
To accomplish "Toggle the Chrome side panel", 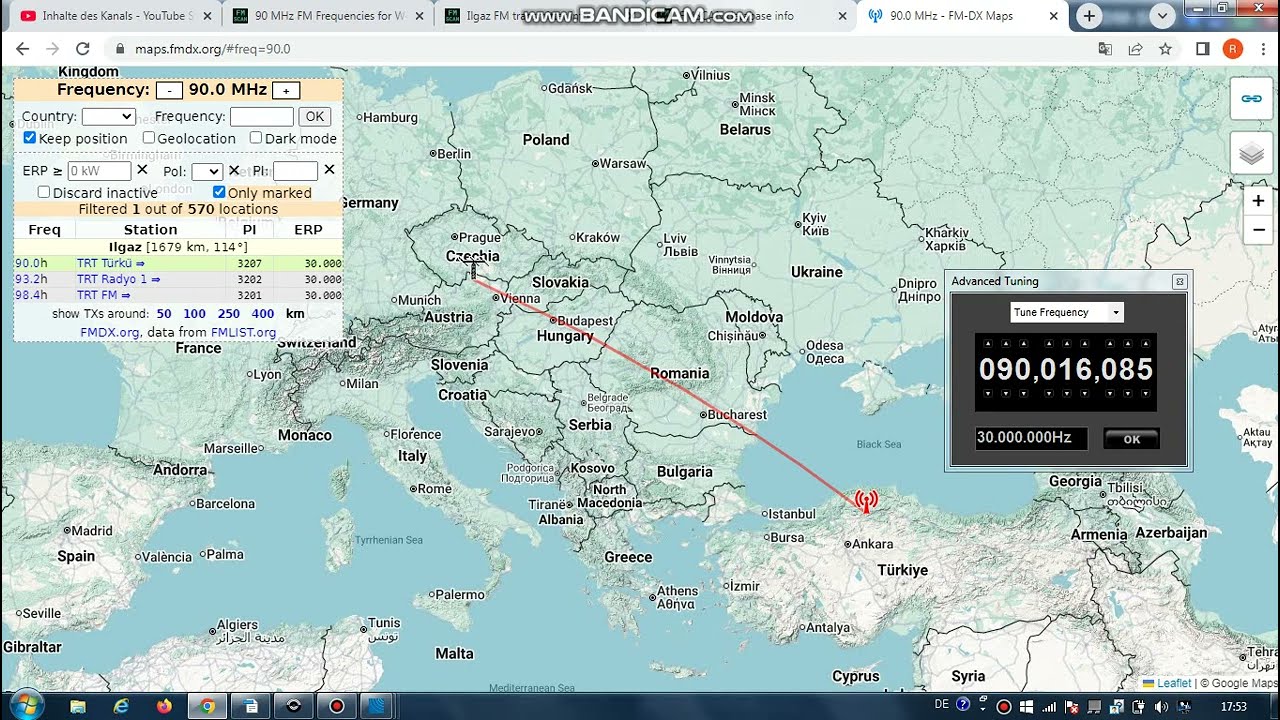I will (1203, 48).
